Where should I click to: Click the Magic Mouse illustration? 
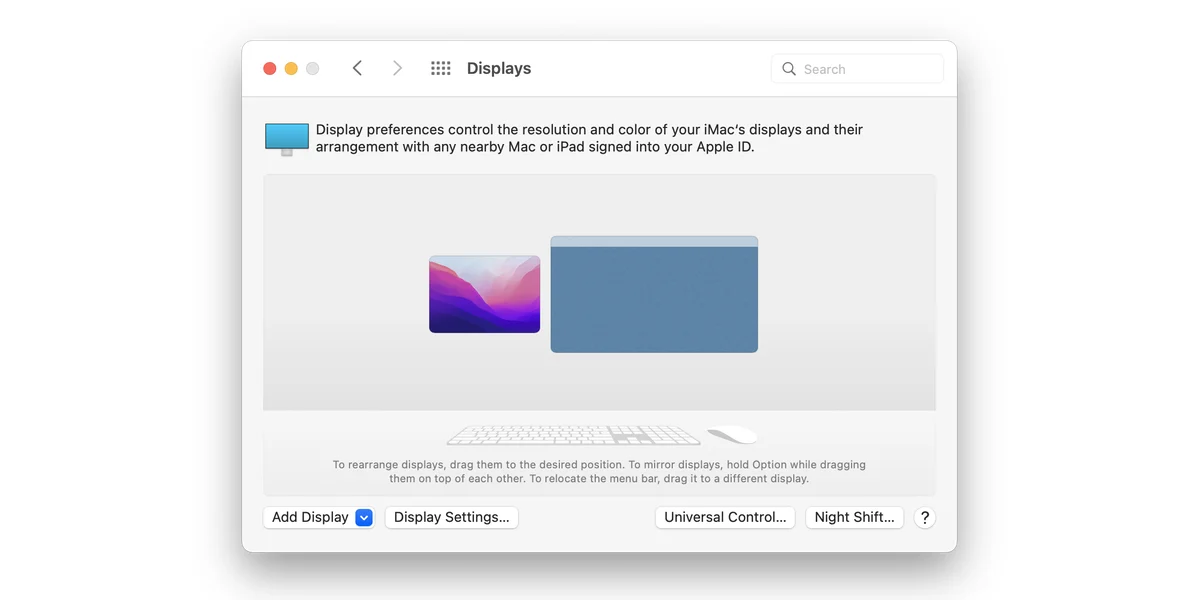click(733, 435)
